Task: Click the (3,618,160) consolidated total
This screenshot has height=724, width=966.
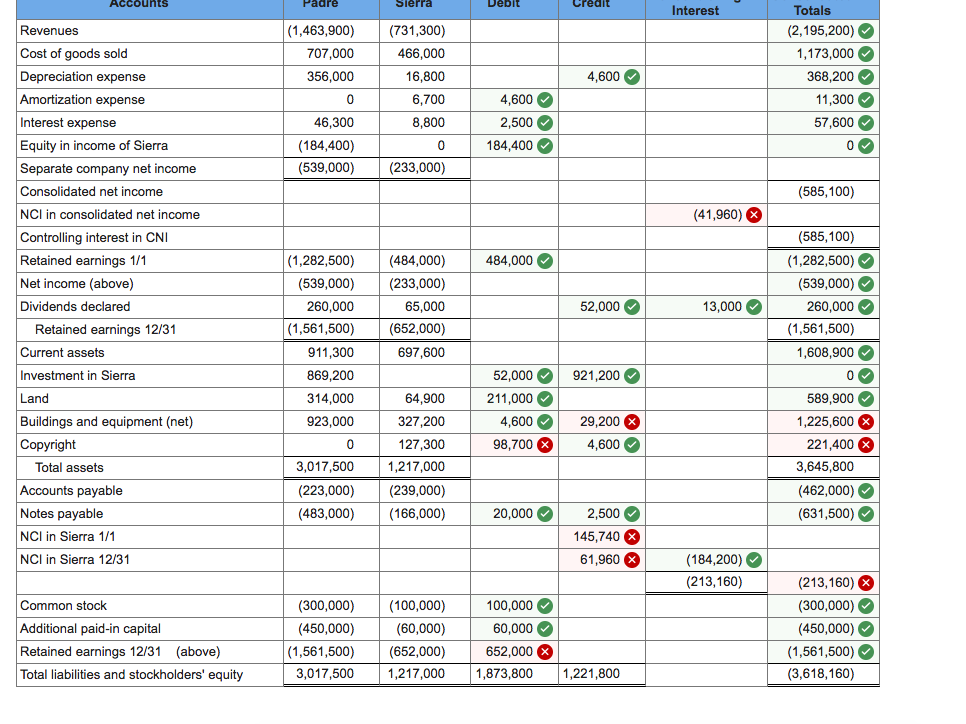Action: 821,674
